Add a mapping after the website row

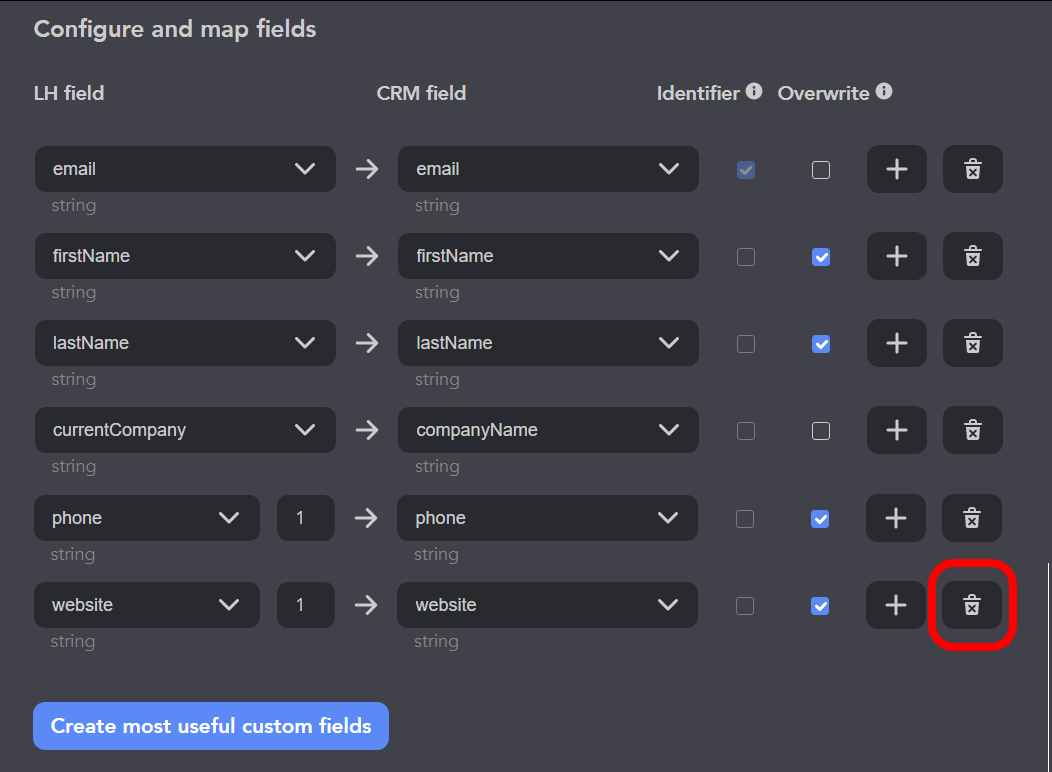click(x=896, y=605)
